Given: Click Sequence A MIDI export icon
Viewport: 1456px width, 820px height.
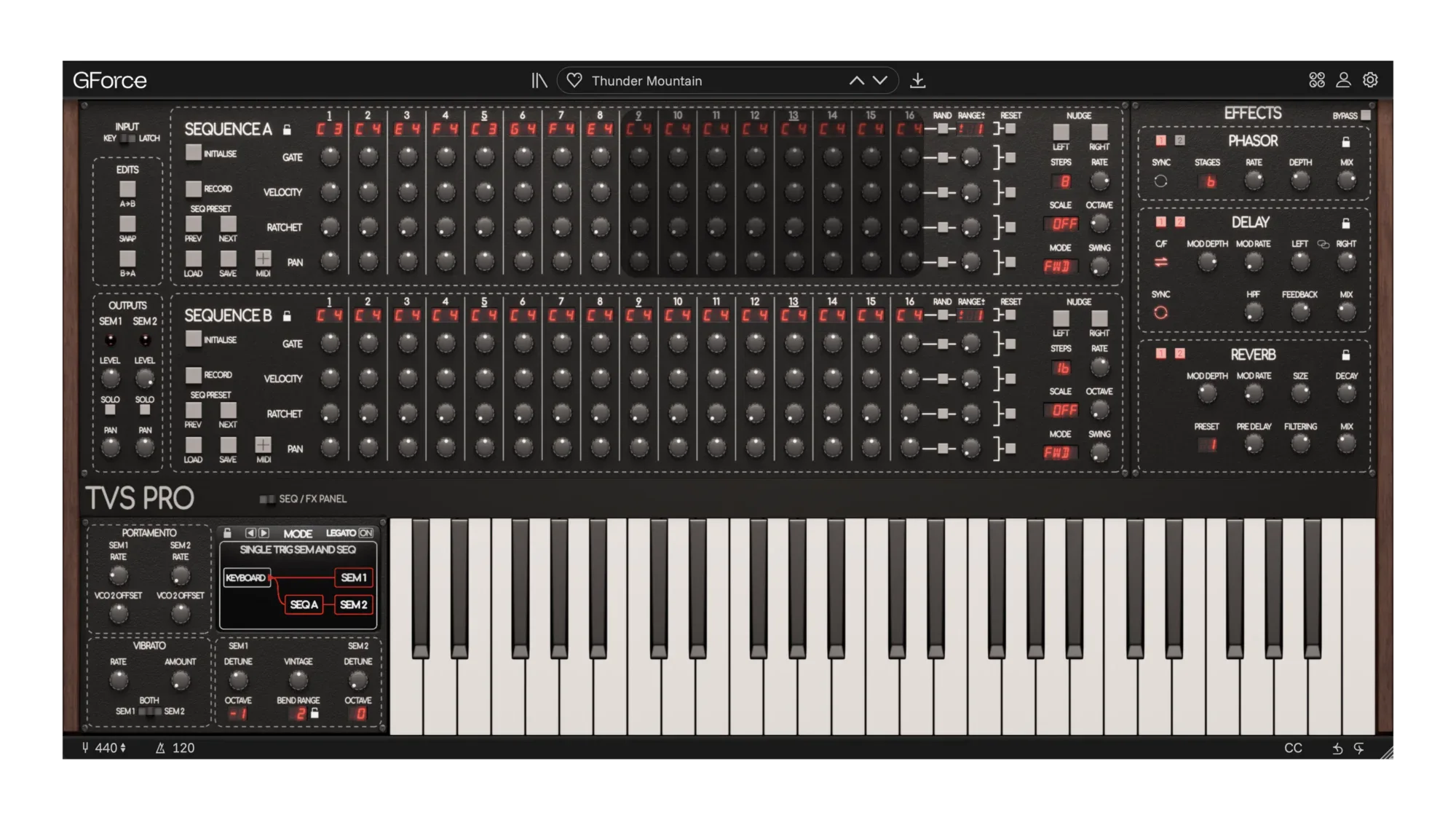Looking at the screenshot, I should 263,258.
